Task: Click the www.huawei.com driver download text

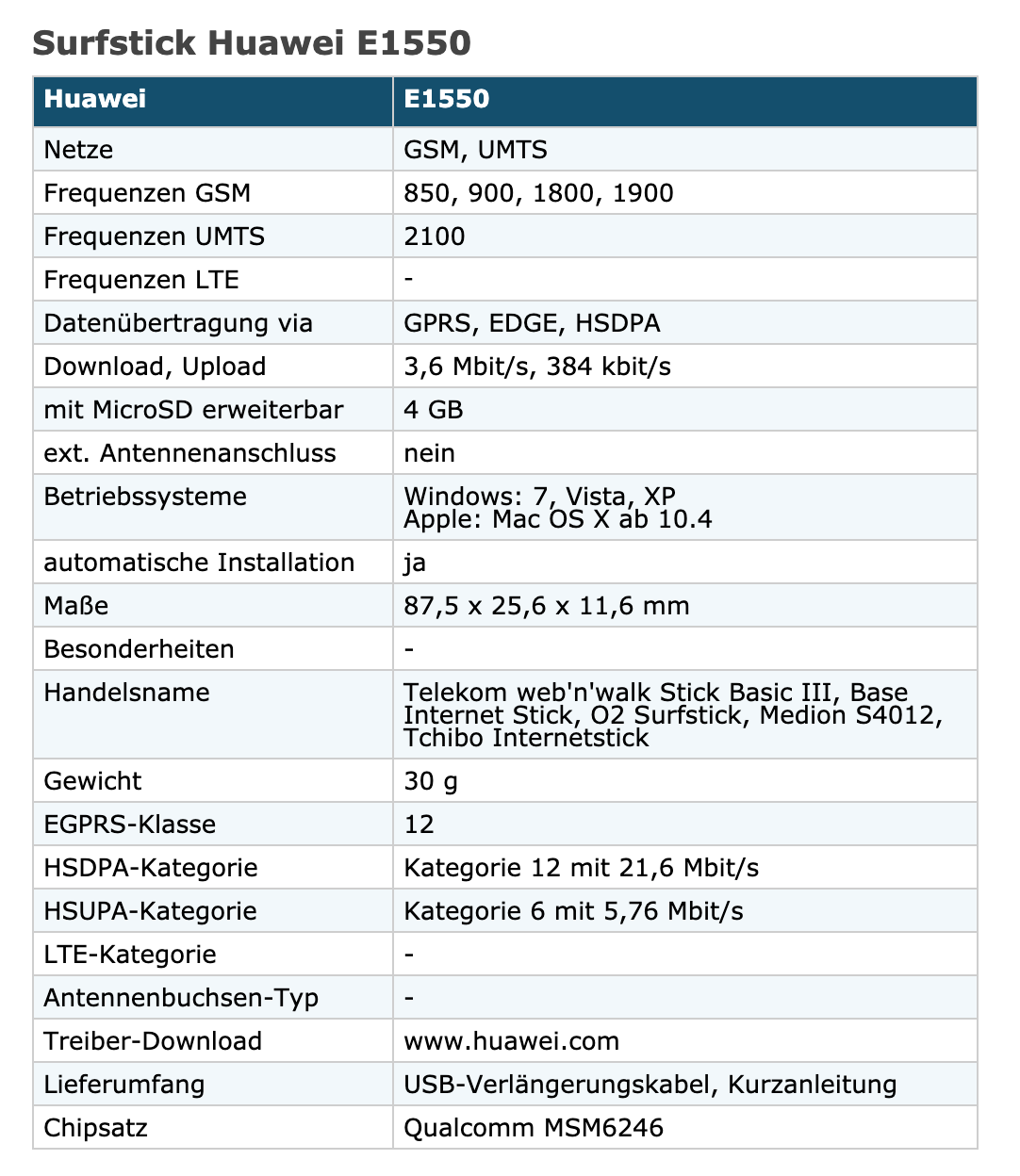Action: point(512,1041)
